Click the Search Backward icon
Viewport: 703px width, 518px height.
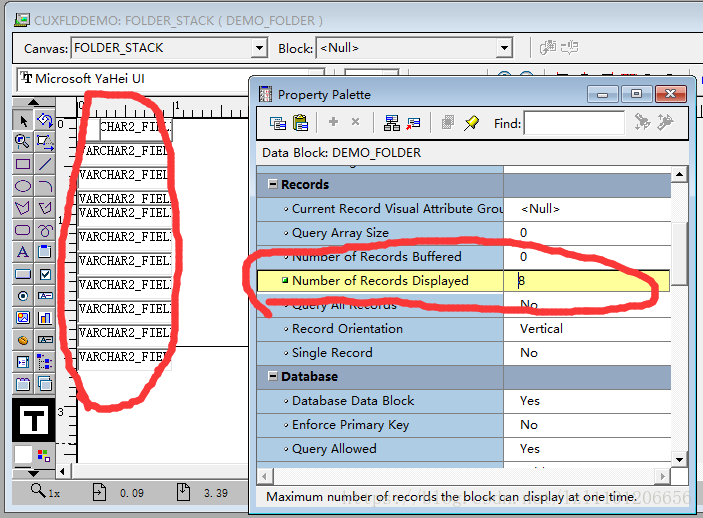[665, 122]
